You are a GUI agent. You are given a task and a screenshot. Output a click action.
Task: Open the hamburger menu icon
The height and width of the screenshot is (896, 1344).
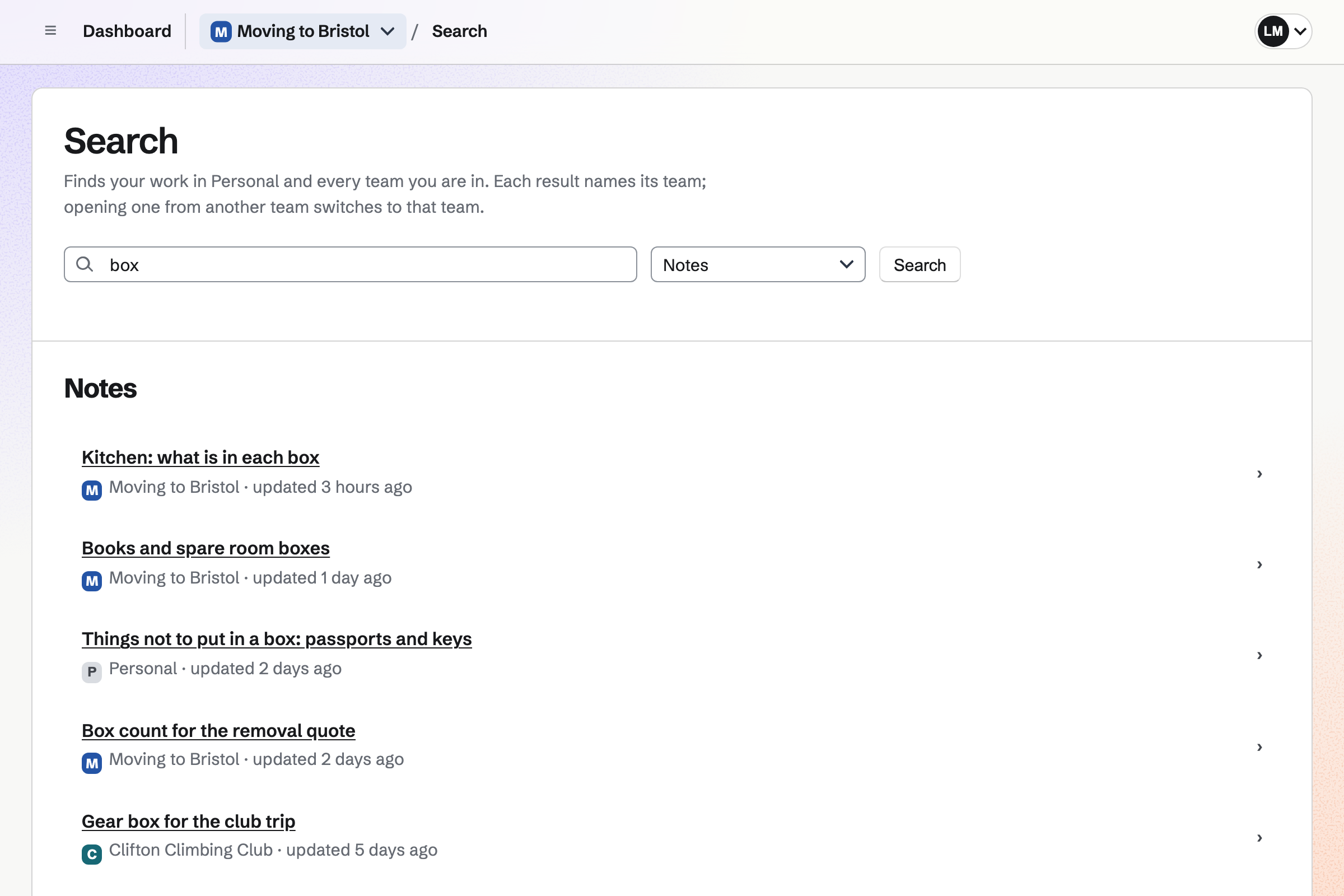coord(50,31)
